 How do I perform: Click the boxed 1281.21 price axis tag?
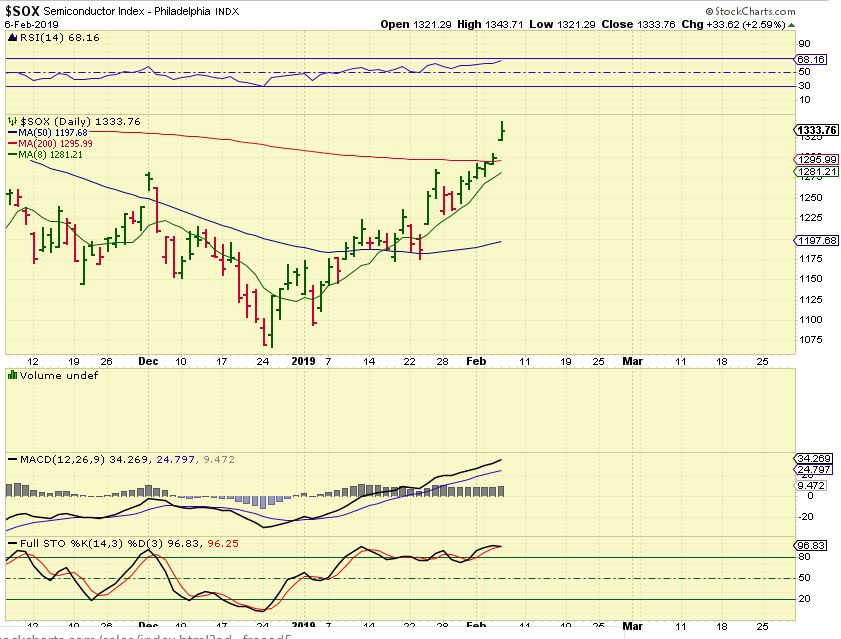coord(816,172)
